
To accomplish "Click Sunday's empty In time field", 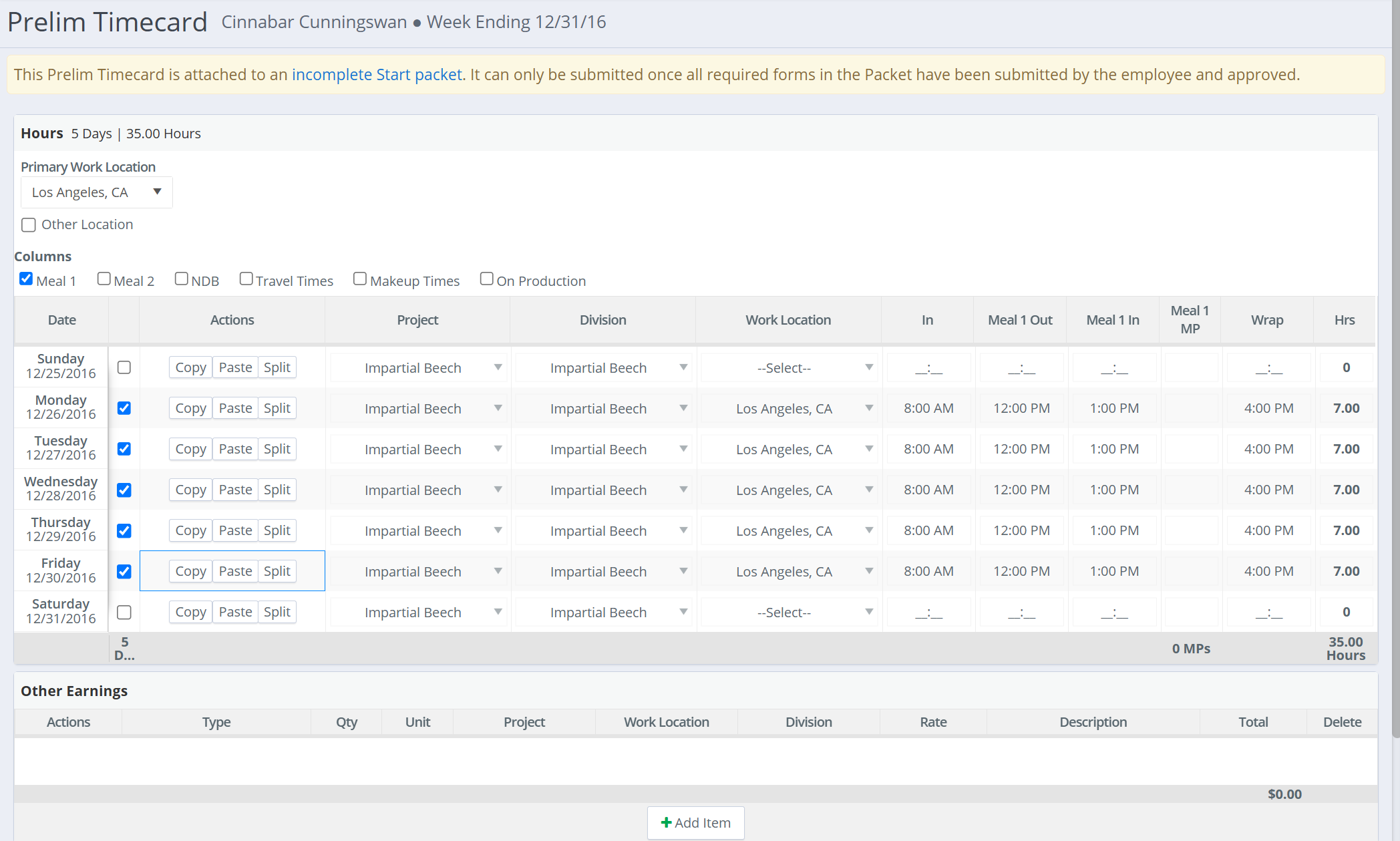I will tap(928, 368).
